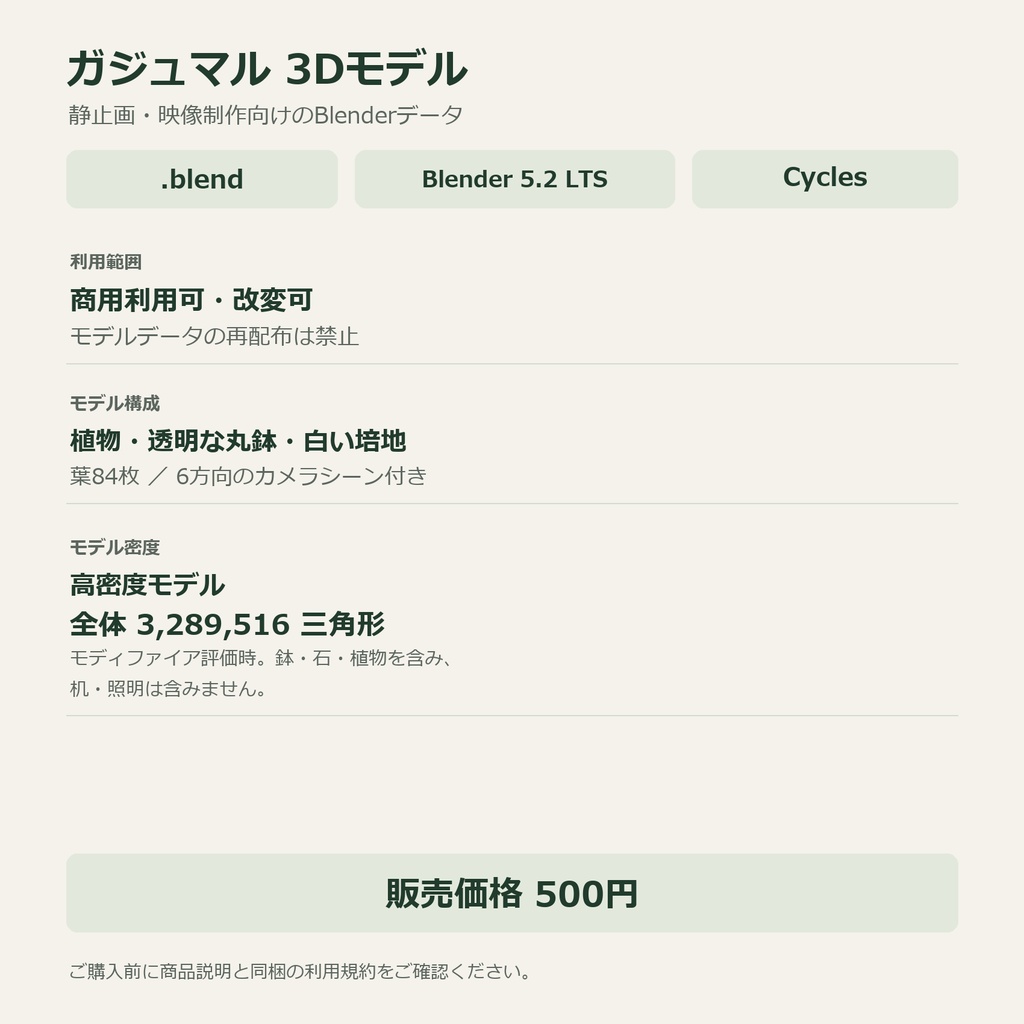This screenshot has height=1024, width=1024.
Task: Click the ご購入前に purchase notice text
Action: (x=300, y=971)
